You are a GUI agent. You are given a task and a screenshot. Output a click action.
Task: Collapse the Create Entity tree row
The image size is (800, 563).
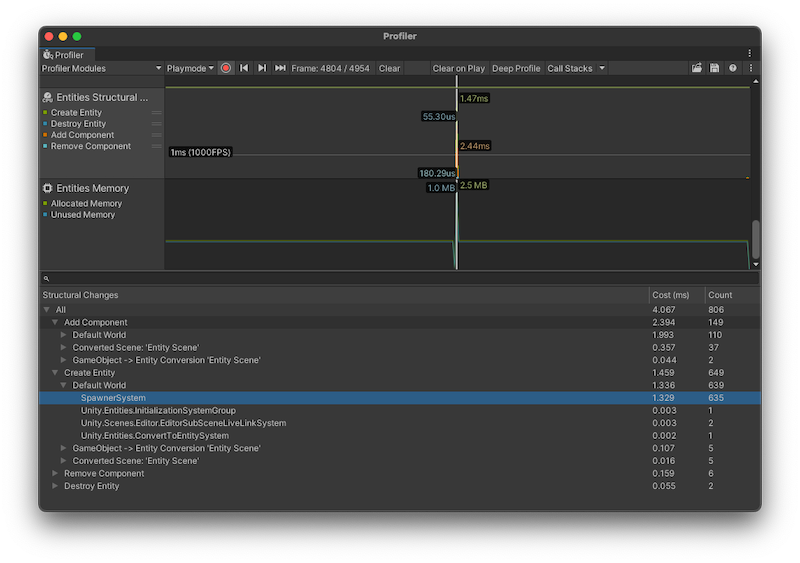(55, 372)
